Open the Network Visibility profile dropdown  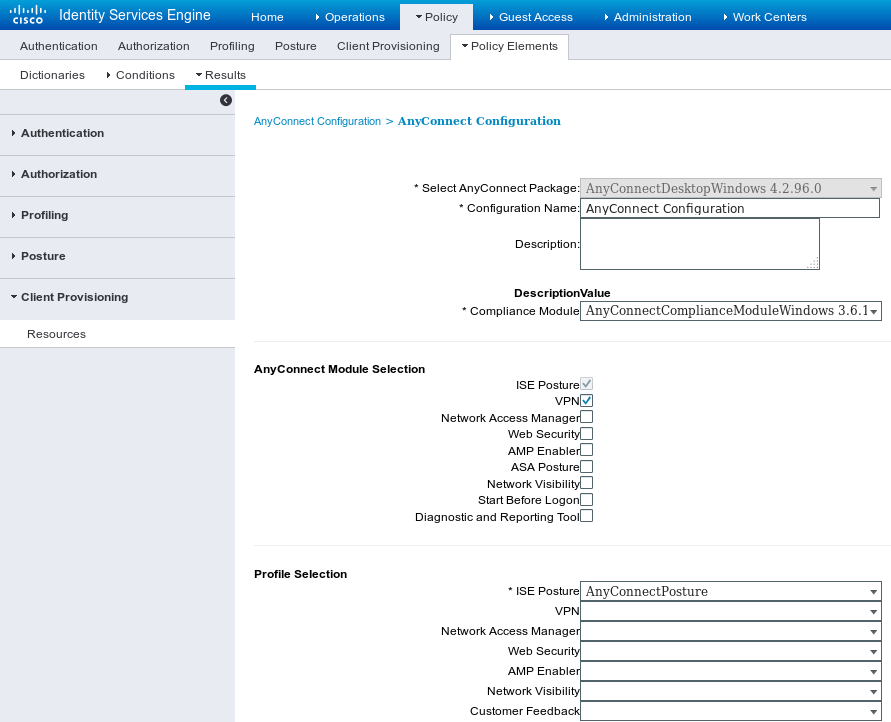click(731, 691)
